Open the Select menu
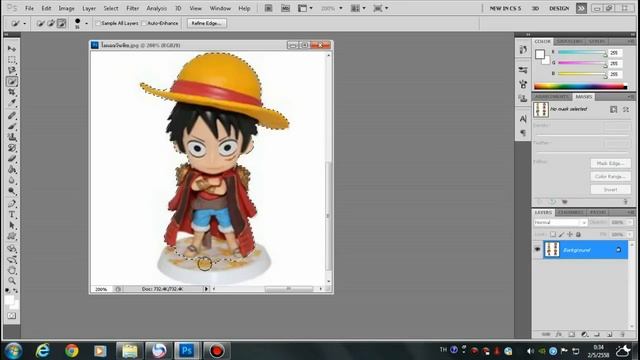640x360 pixels. [x=111, y=8]
